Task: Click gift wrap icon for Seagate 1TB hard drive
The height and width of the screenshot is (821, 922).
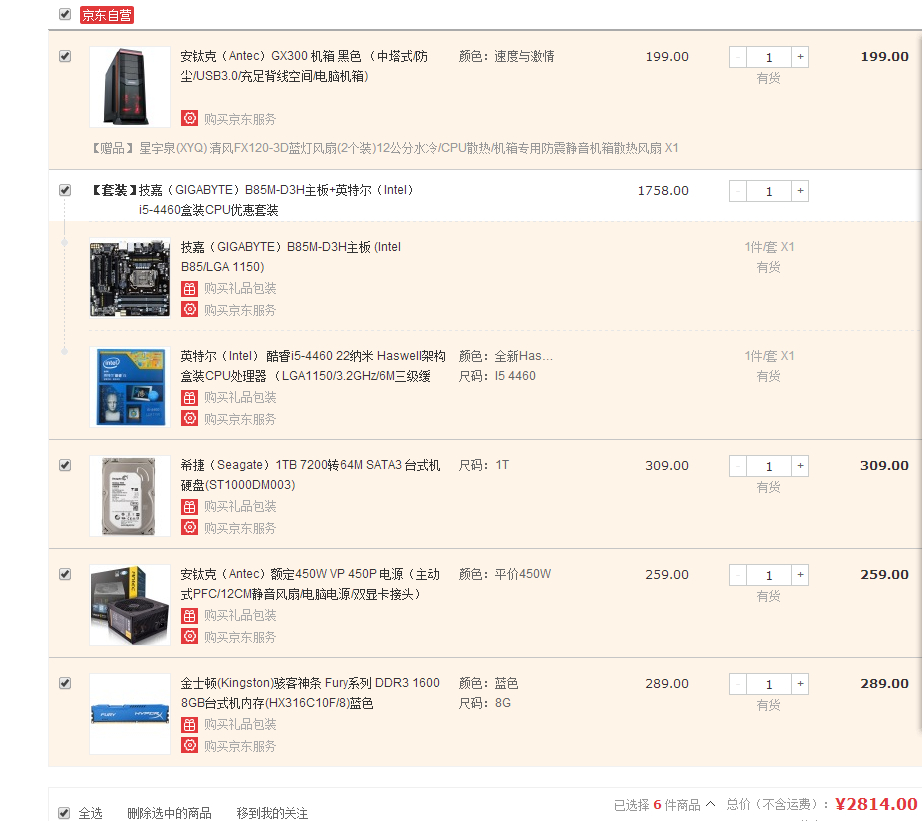Action: [x=189, y=506]
